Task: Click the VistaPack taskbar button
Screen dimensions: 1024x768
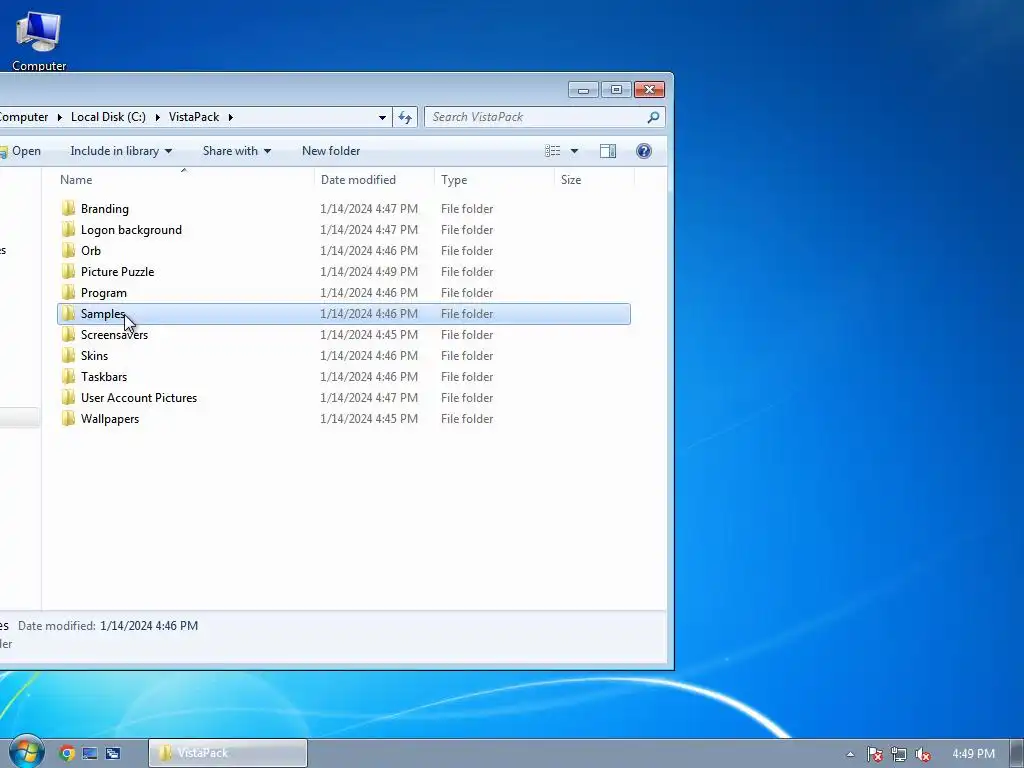Action: tap(228, 753)
